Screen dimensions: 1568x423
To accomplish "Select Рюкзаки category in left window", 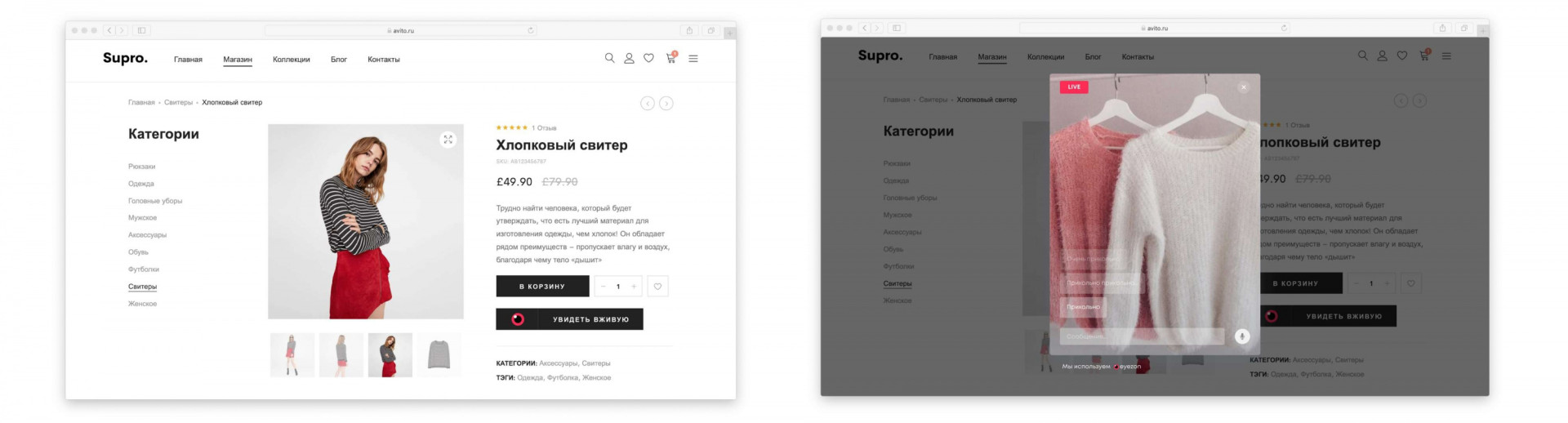I will coord(142,167).
